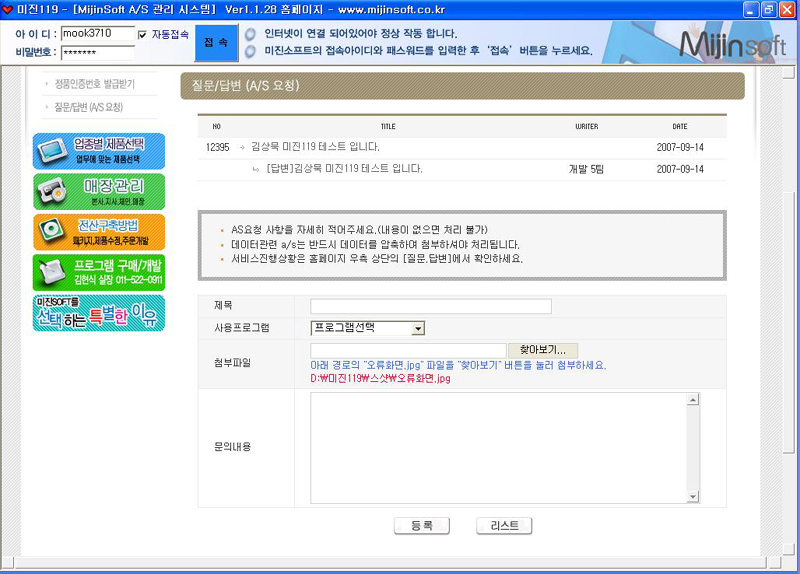This screenshot has height=574, width=800.
Task: Open post 김상묵 미진119 테스트 입니다.
Action: [315, 147]
